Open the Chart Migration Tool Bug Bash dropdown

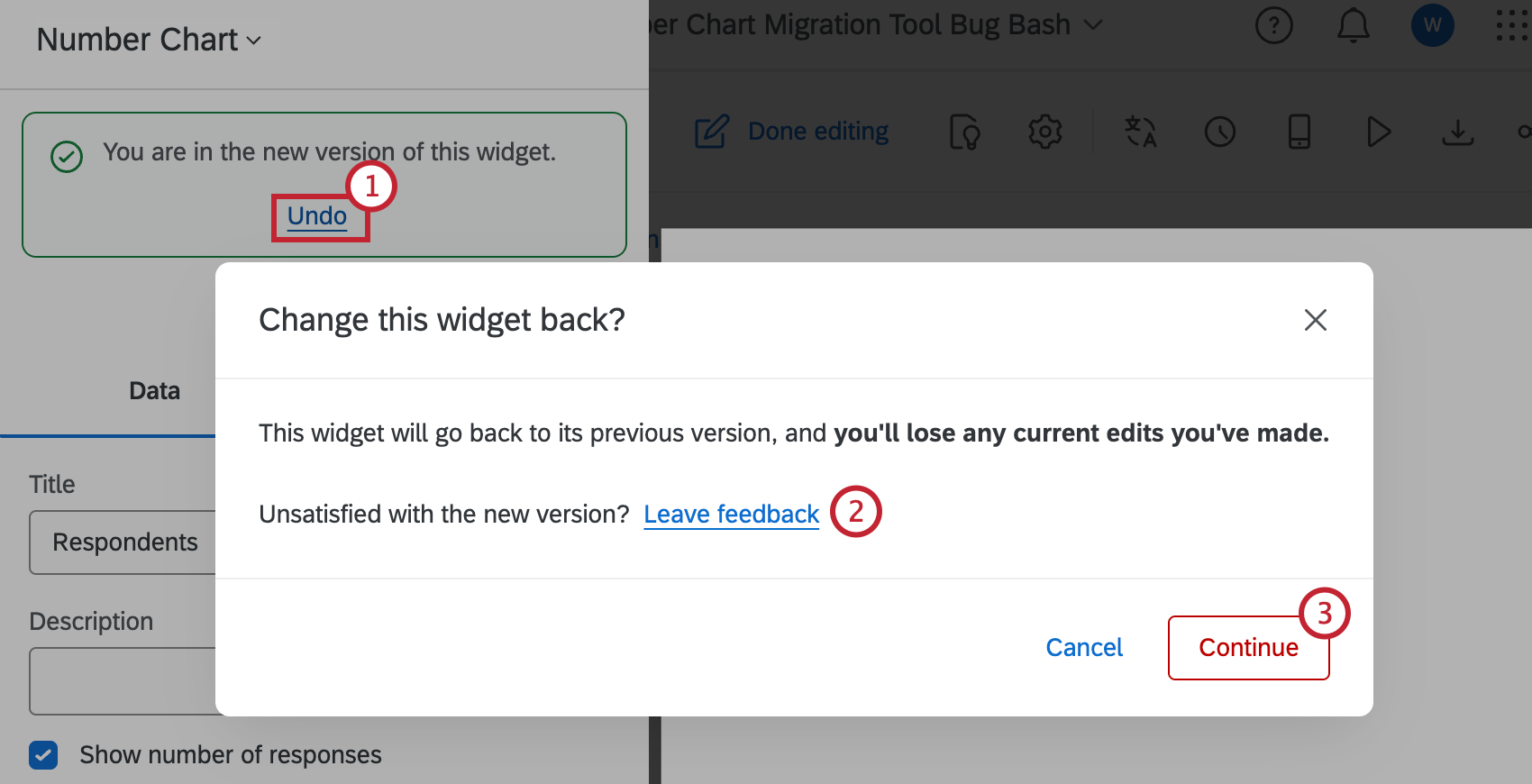click(x=1092, y=25)
